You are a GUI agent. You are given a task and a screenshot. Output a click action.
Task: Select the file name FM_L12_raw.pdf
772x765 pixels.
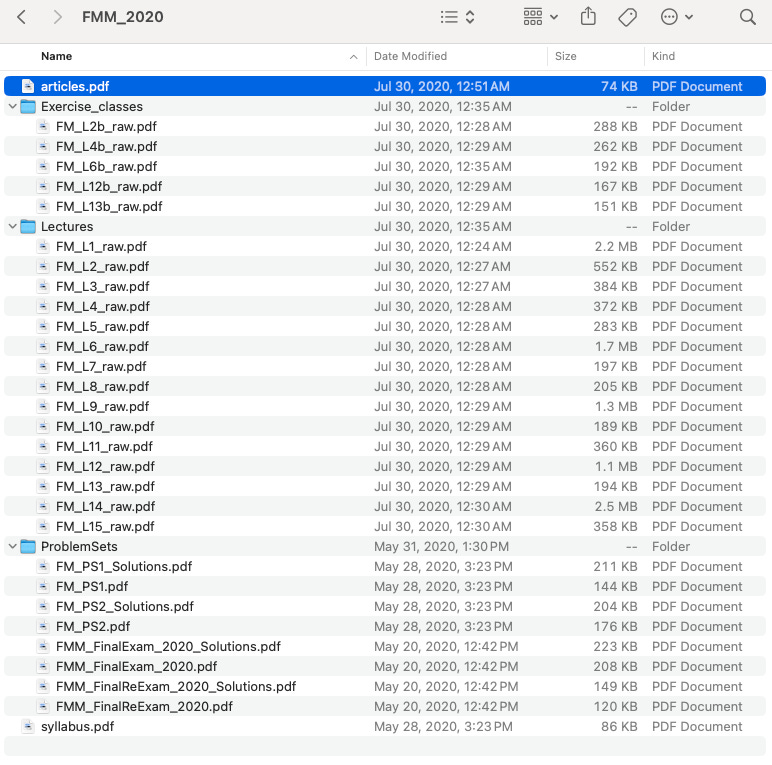105,467
